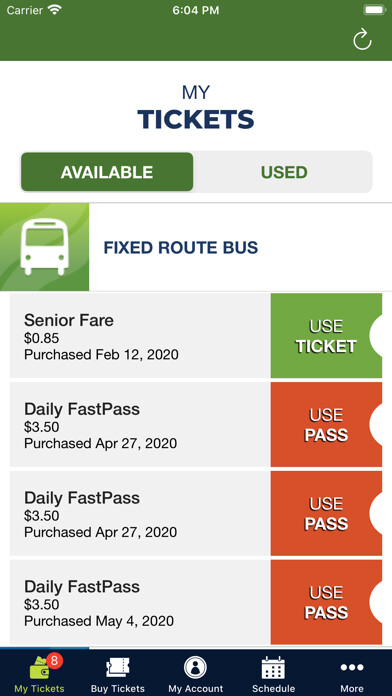This screenshot has width=392, height=696.
Task: Tap USE PASS on the first Daily FastPass
Action: (326, 424)
